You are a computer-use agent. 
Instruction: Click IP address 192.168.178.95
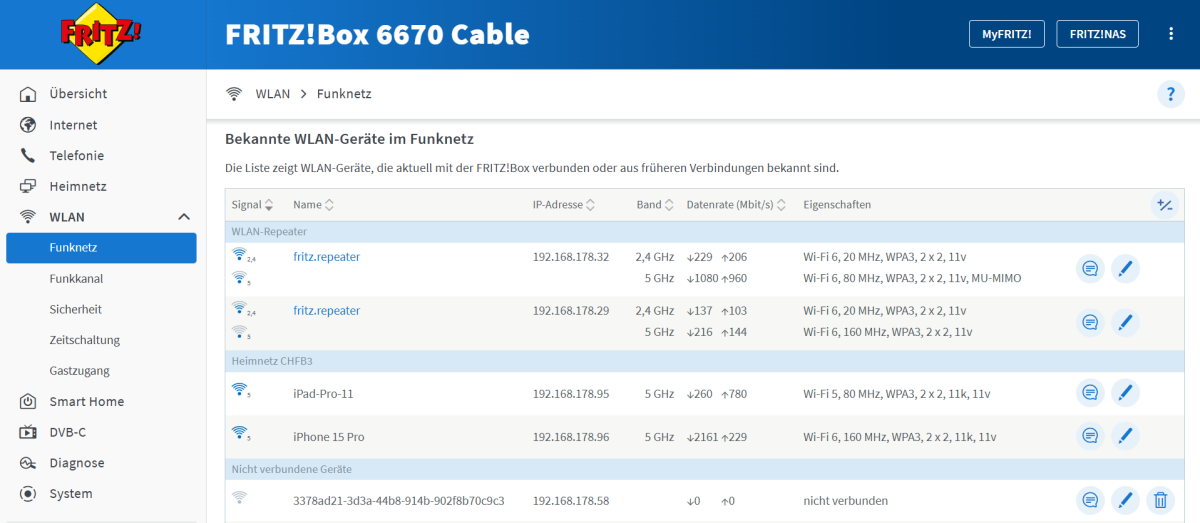[x=571, y=394]
